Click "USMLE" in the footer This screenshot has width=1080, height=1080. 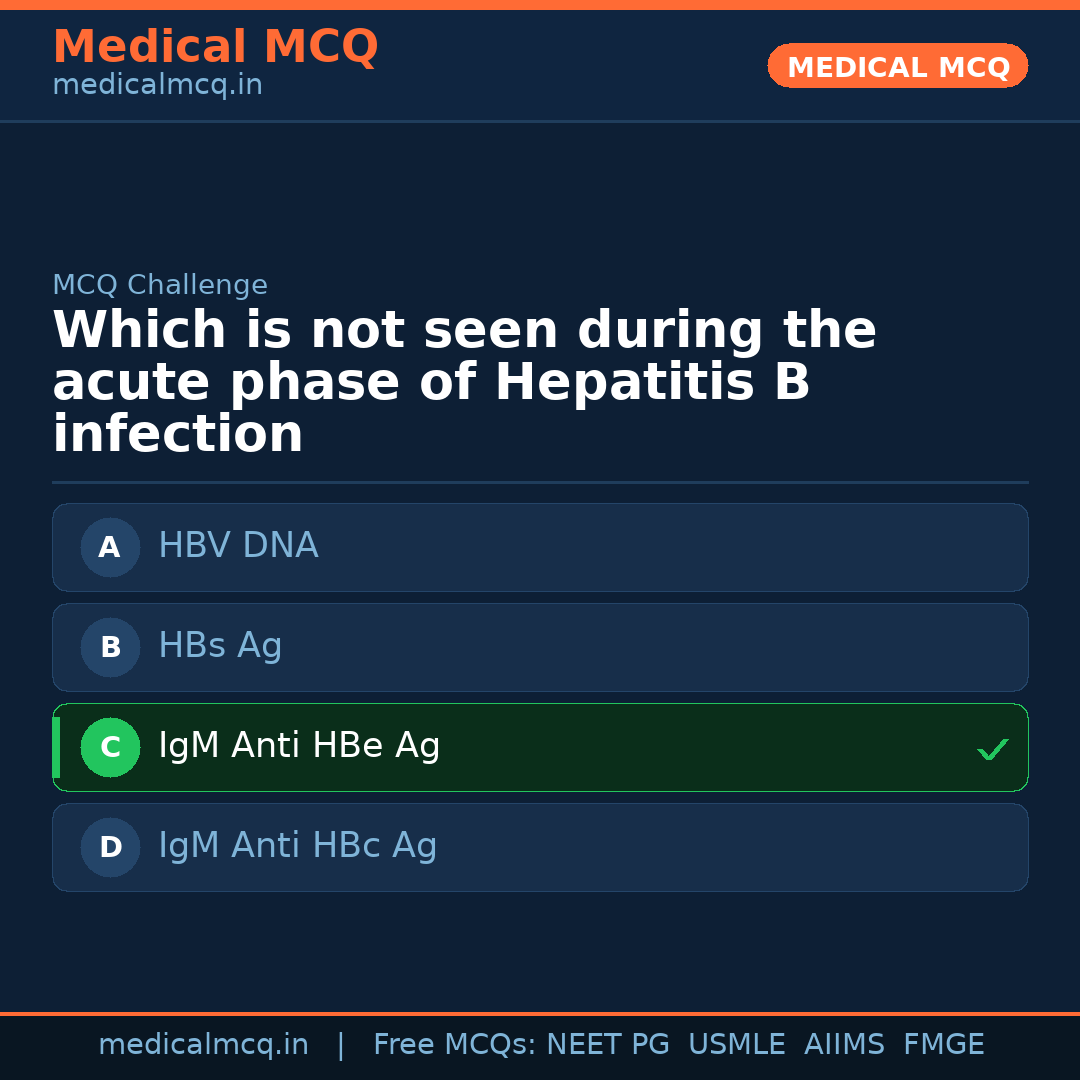(736, 1045)
